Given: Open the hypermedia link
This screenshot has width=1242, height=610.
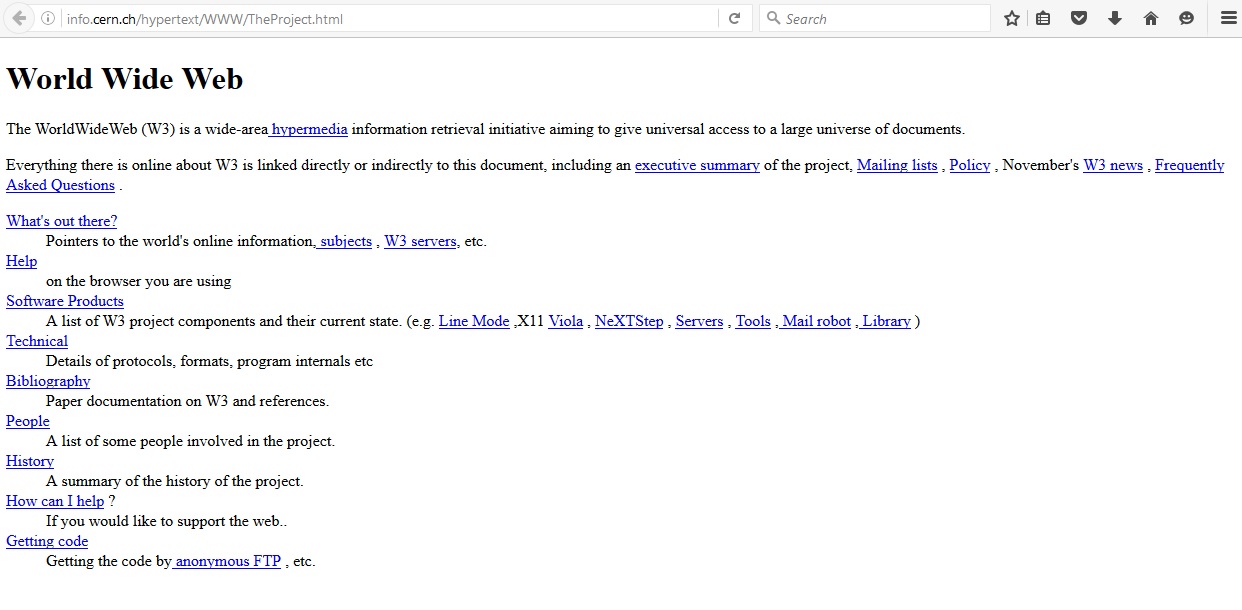Looking at the screenshot, I should pos(308,129).
